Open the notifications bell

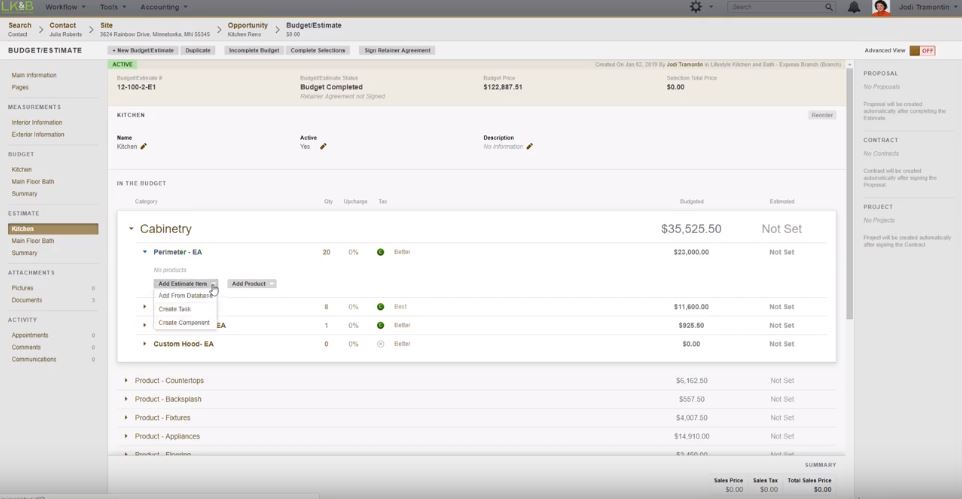coord(854,7)
